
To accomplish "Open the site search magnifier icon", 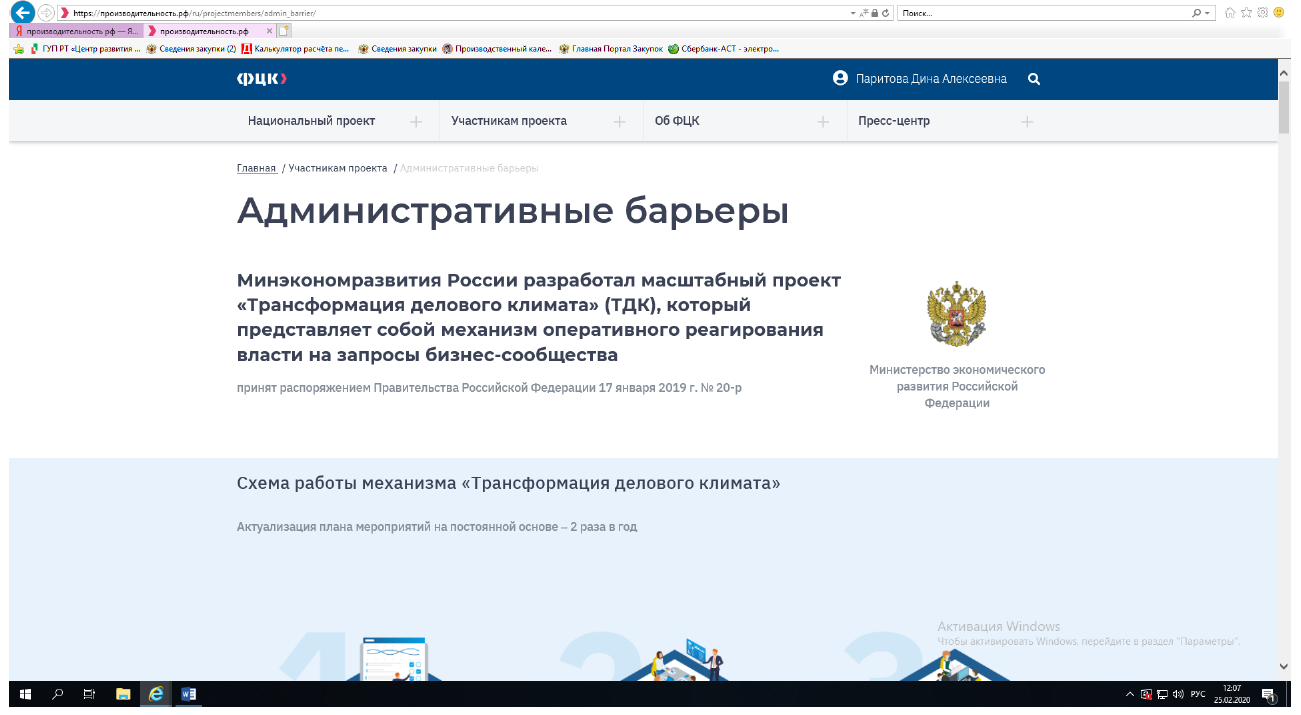I will [x=1034, y=79].
